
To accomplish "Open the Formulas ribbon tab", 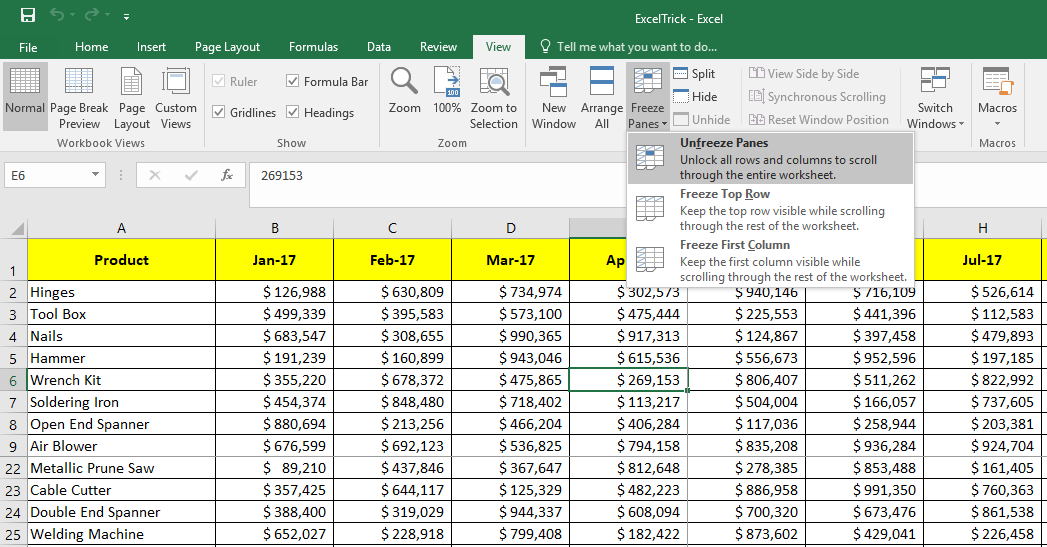I will (313, 47).
